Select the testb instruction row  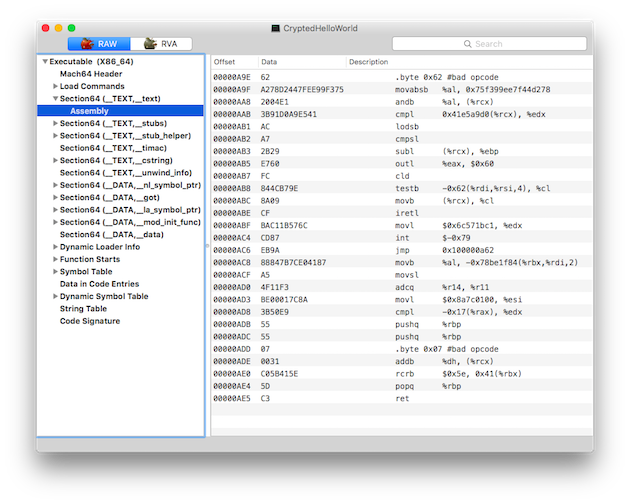tap(402, 188)
